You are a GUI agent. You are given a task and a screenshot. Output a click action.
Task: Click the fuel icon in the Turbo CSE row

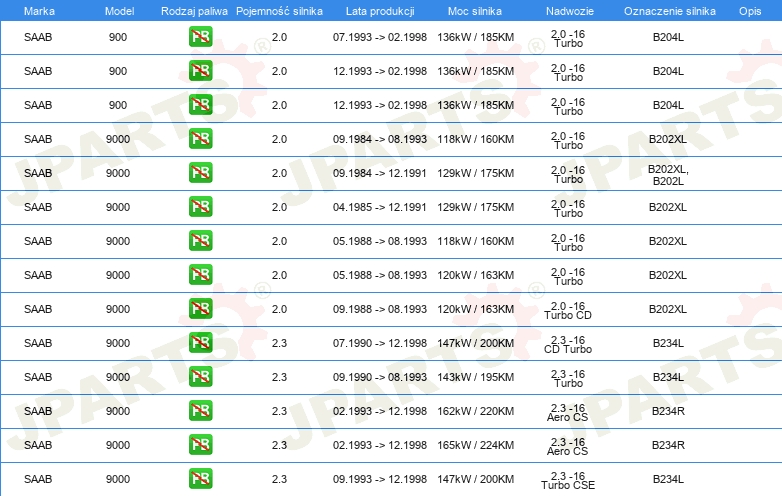[x=200, y=479]
